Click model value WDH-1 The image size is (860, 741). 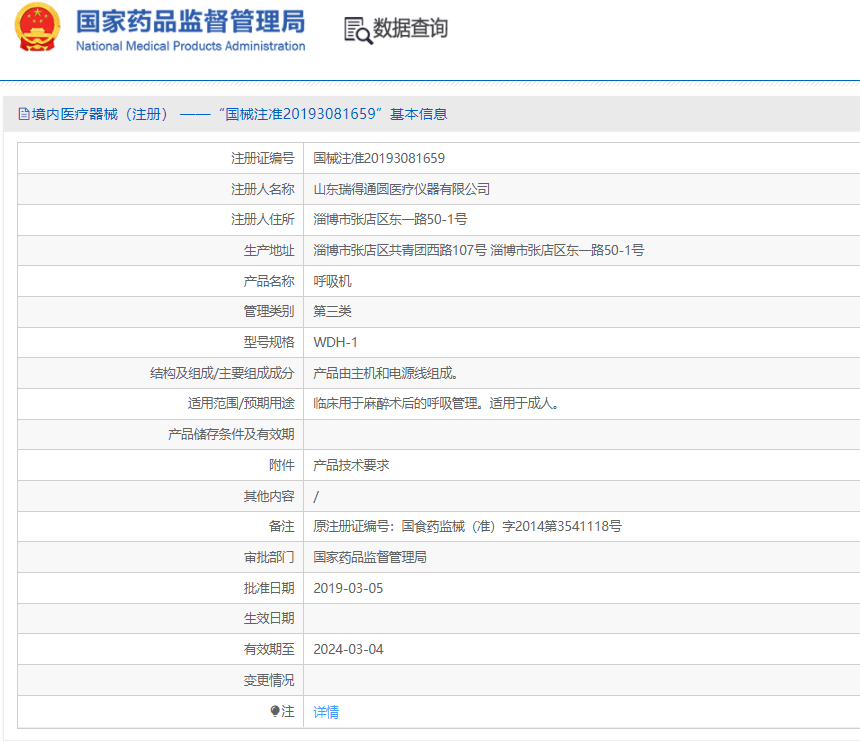[335, 342]
